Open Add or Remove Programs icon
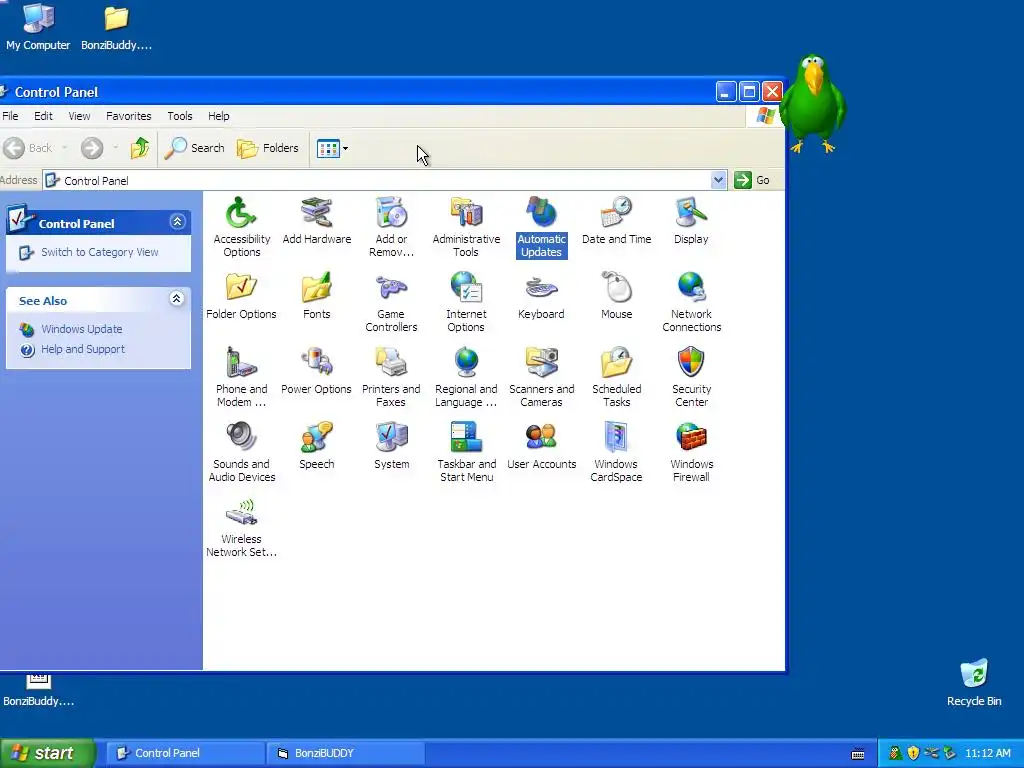This screenshot has height=768, width=1024. pyautogui.click(x=391, y=227)
